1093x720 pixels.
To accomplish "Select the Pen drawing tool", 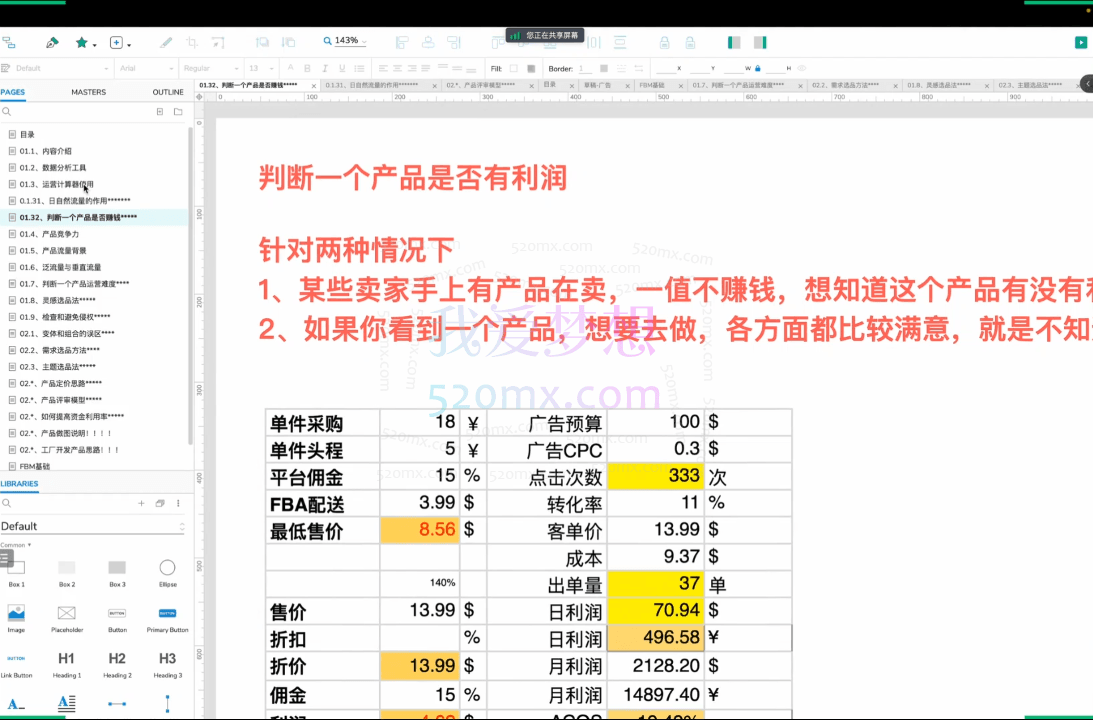I will click(x=52, y=43).
